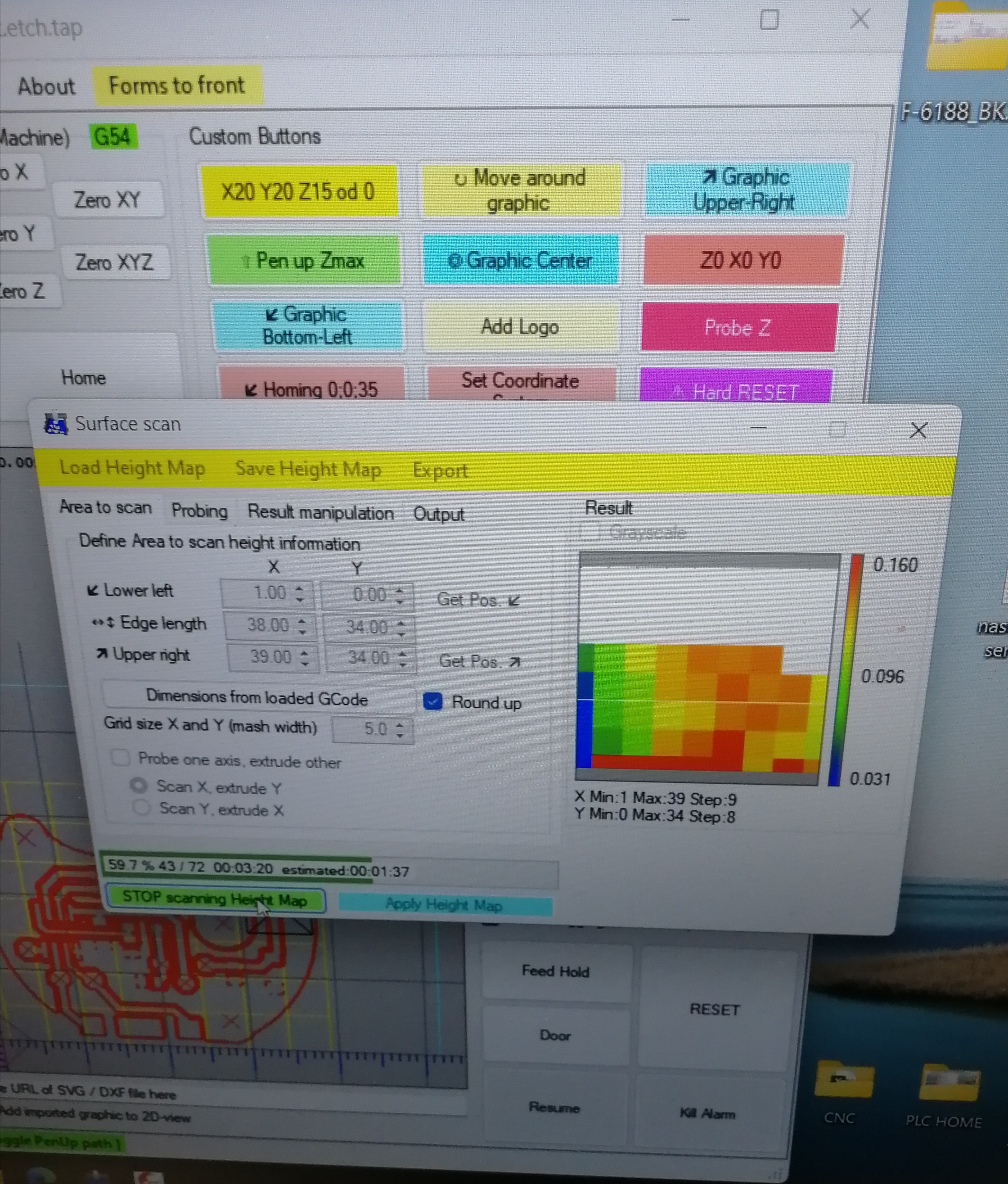Click STOP scanning Height Map button
The image size is (1008, 1184).
pos(215,899)
